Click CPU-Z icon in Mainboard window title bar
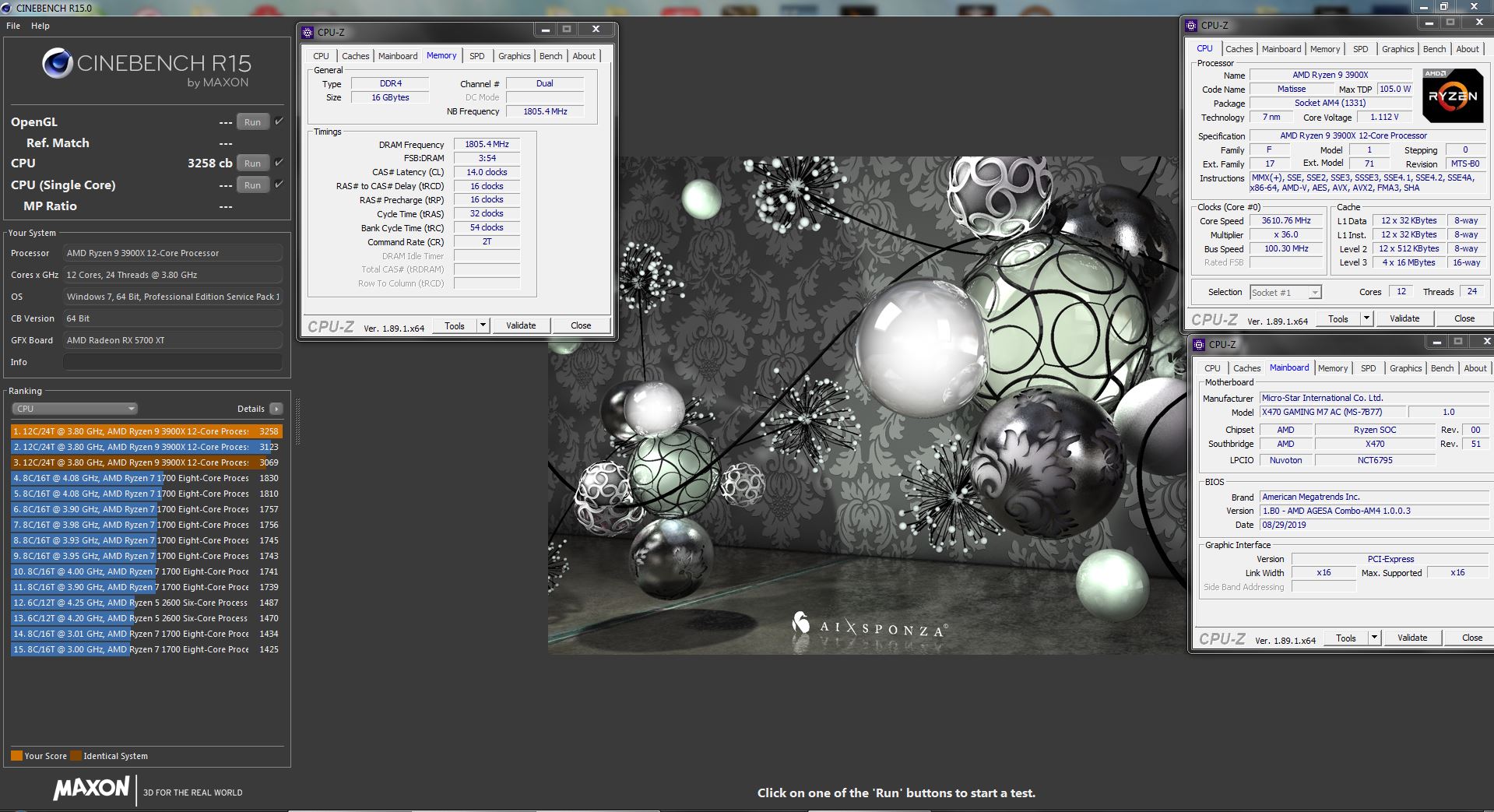Viewport: 1494px width, 812px height. click(1200, 344)
